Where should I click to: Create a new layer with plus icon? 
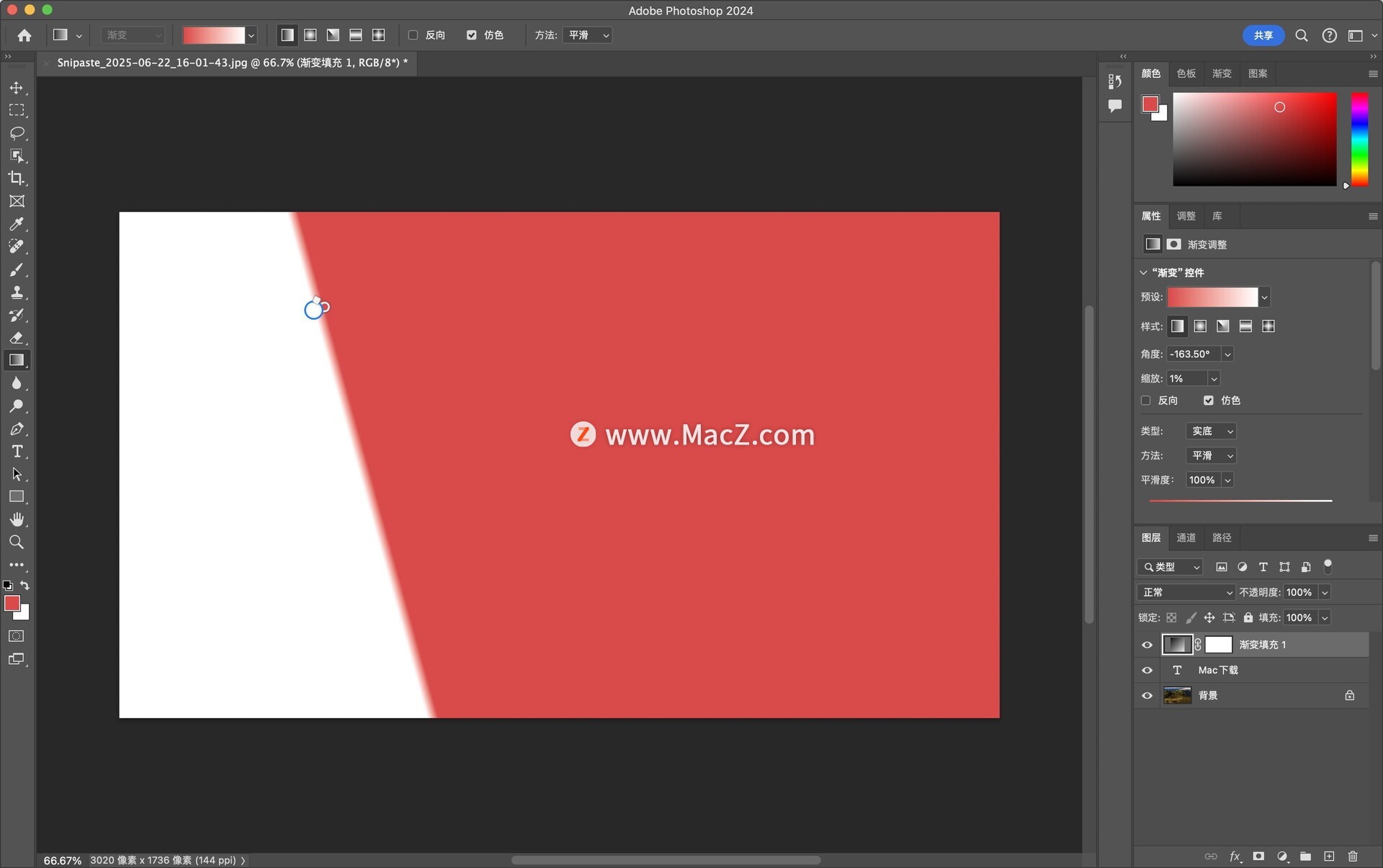(x=1329, y=856)
